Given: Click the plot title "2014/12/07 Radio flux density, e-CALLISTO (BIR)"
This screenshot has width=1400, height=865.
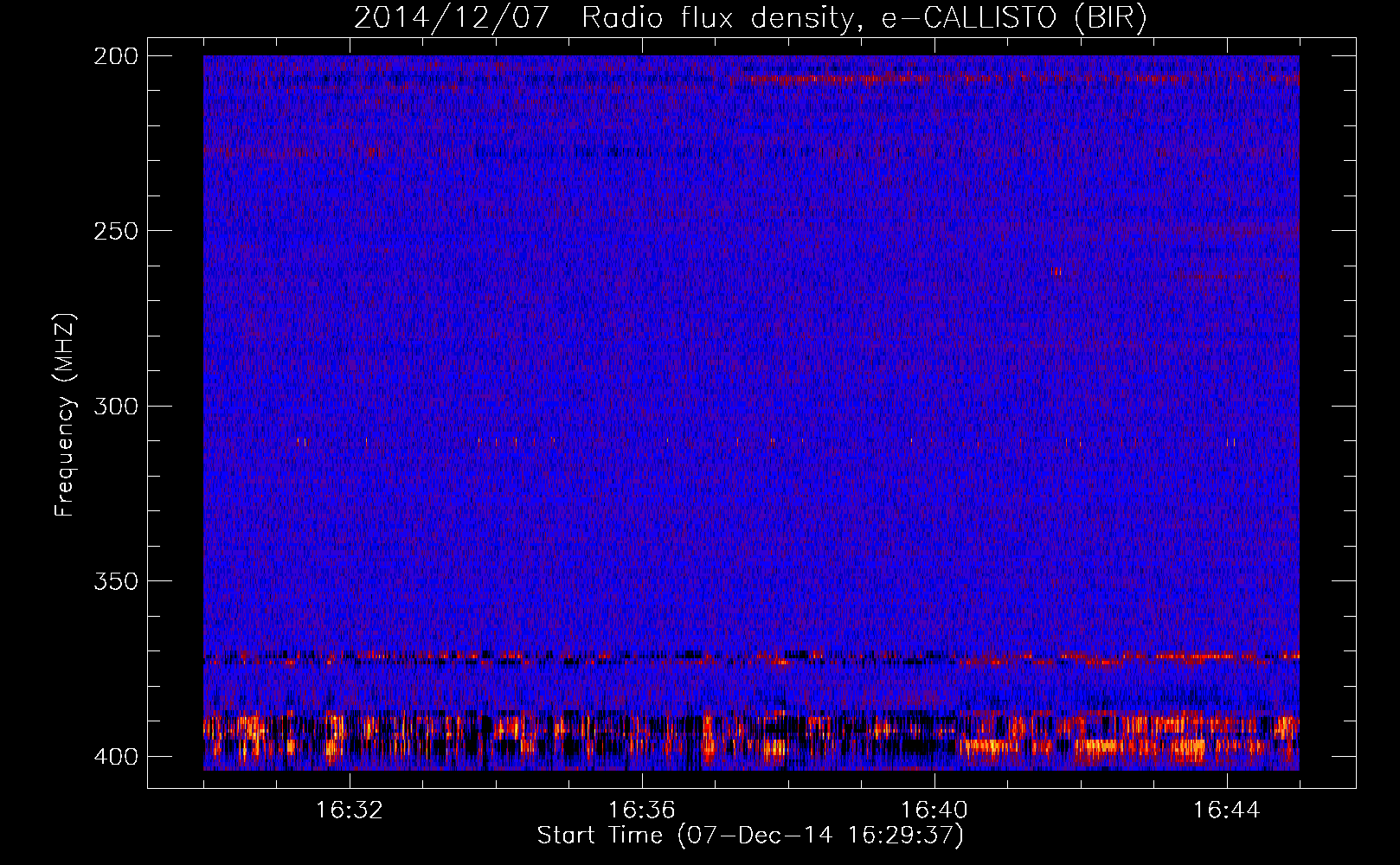Looking at the screenshot, I should [x=750, y=17].
